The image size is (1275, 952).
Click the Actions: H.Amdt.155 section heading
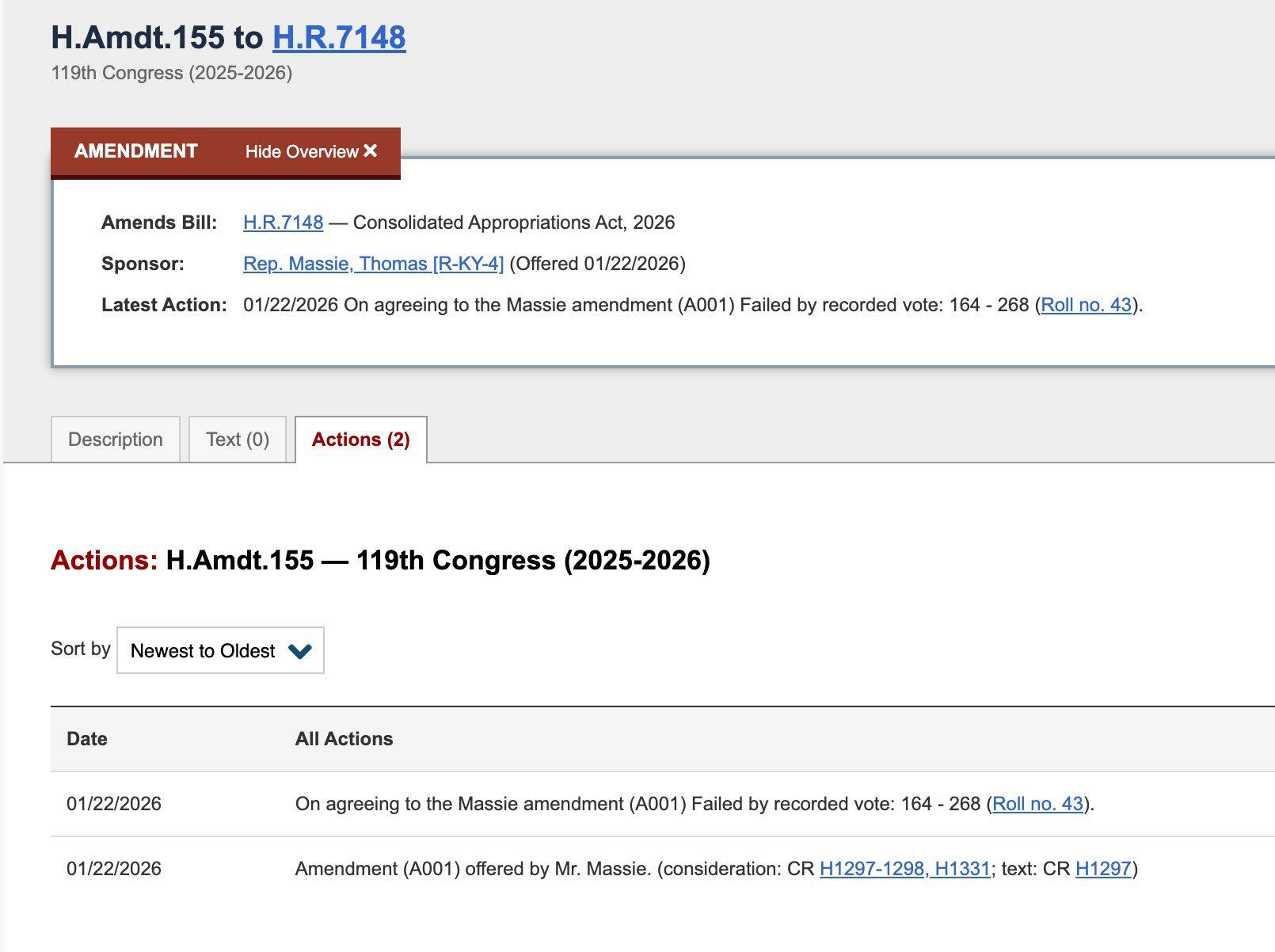click(x=380, y=561)
